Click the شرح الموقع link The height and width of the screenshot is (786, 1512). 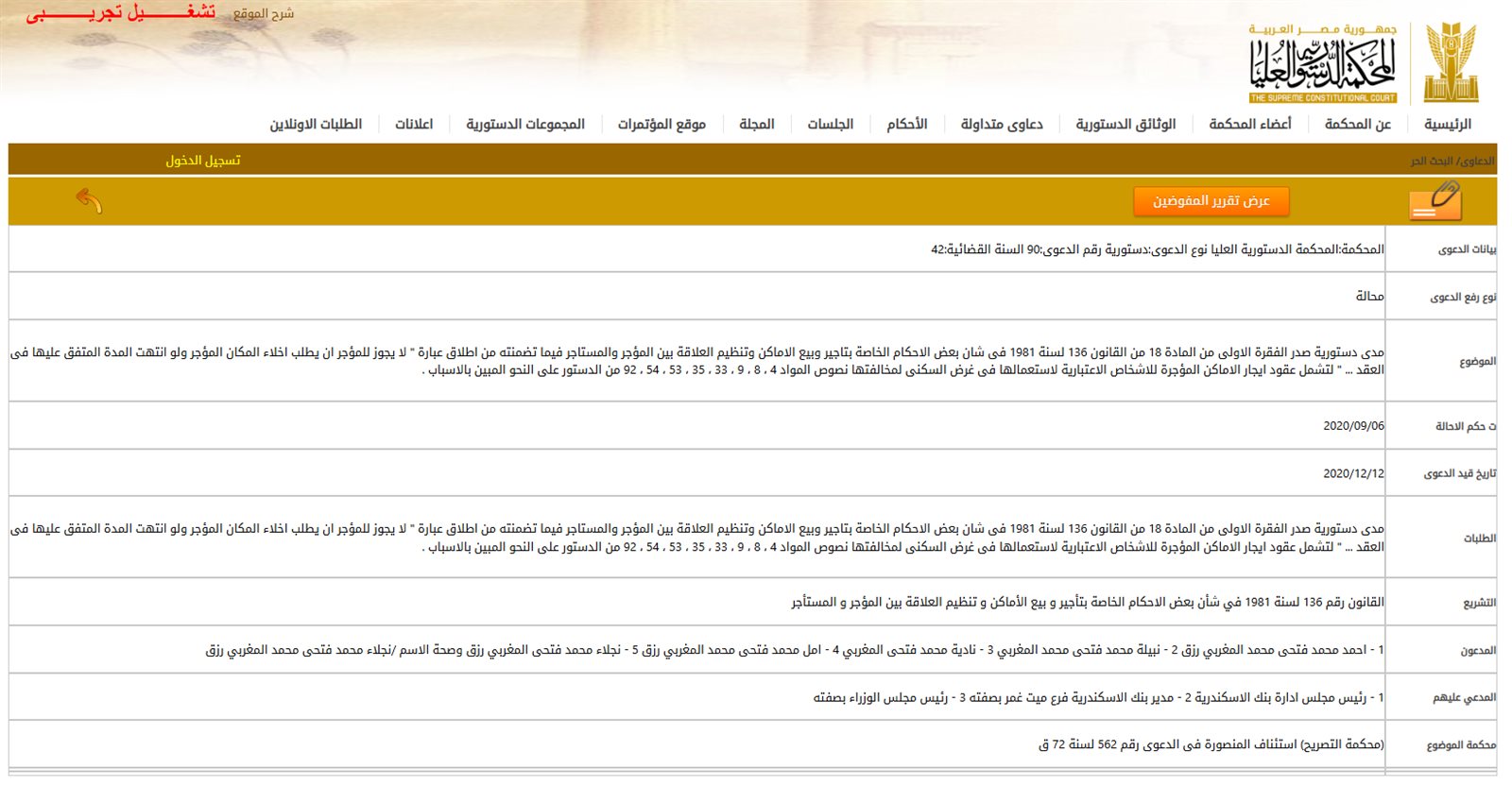click(264, 14)
